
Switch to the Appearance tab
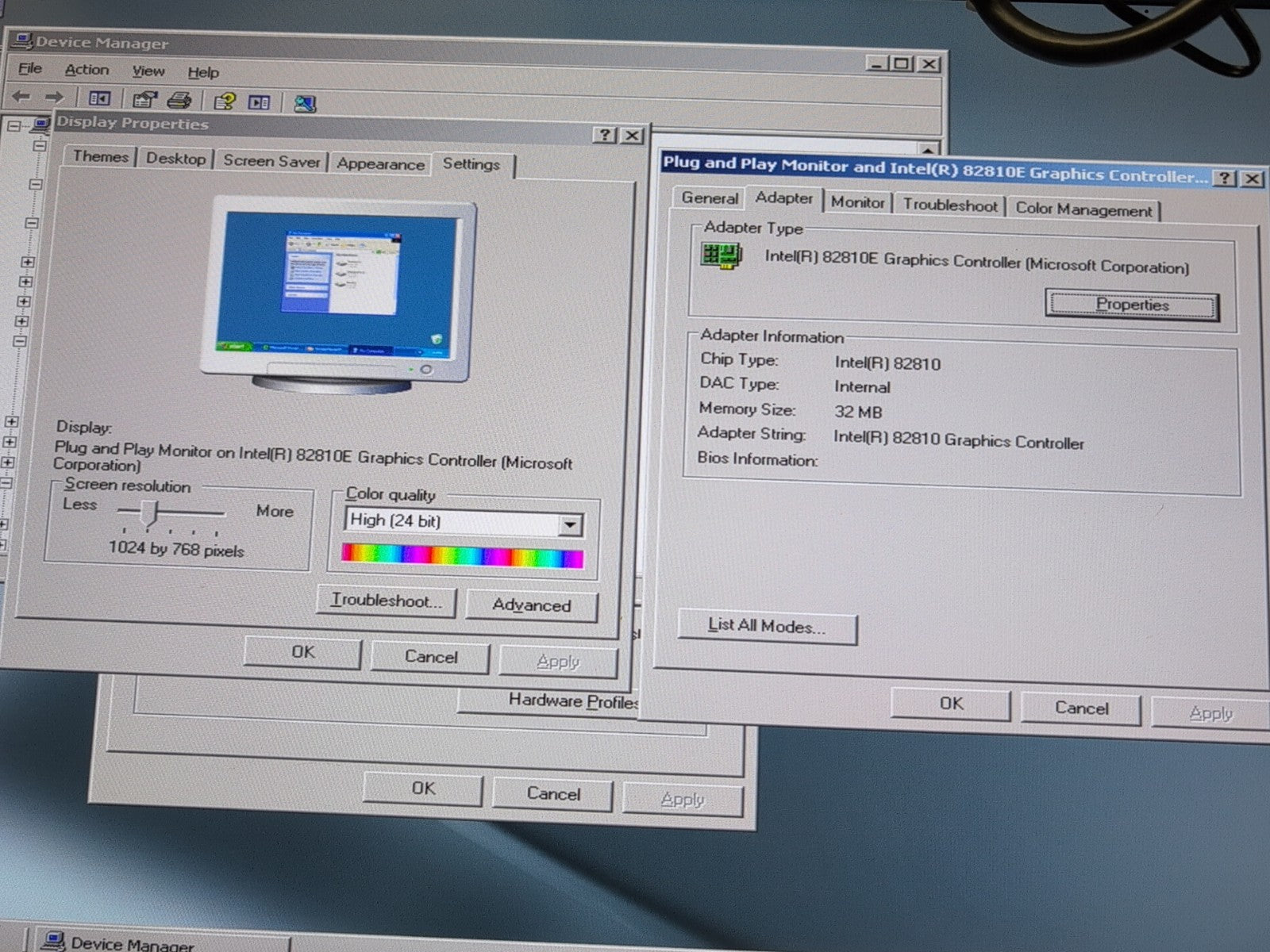coord(380,163)
